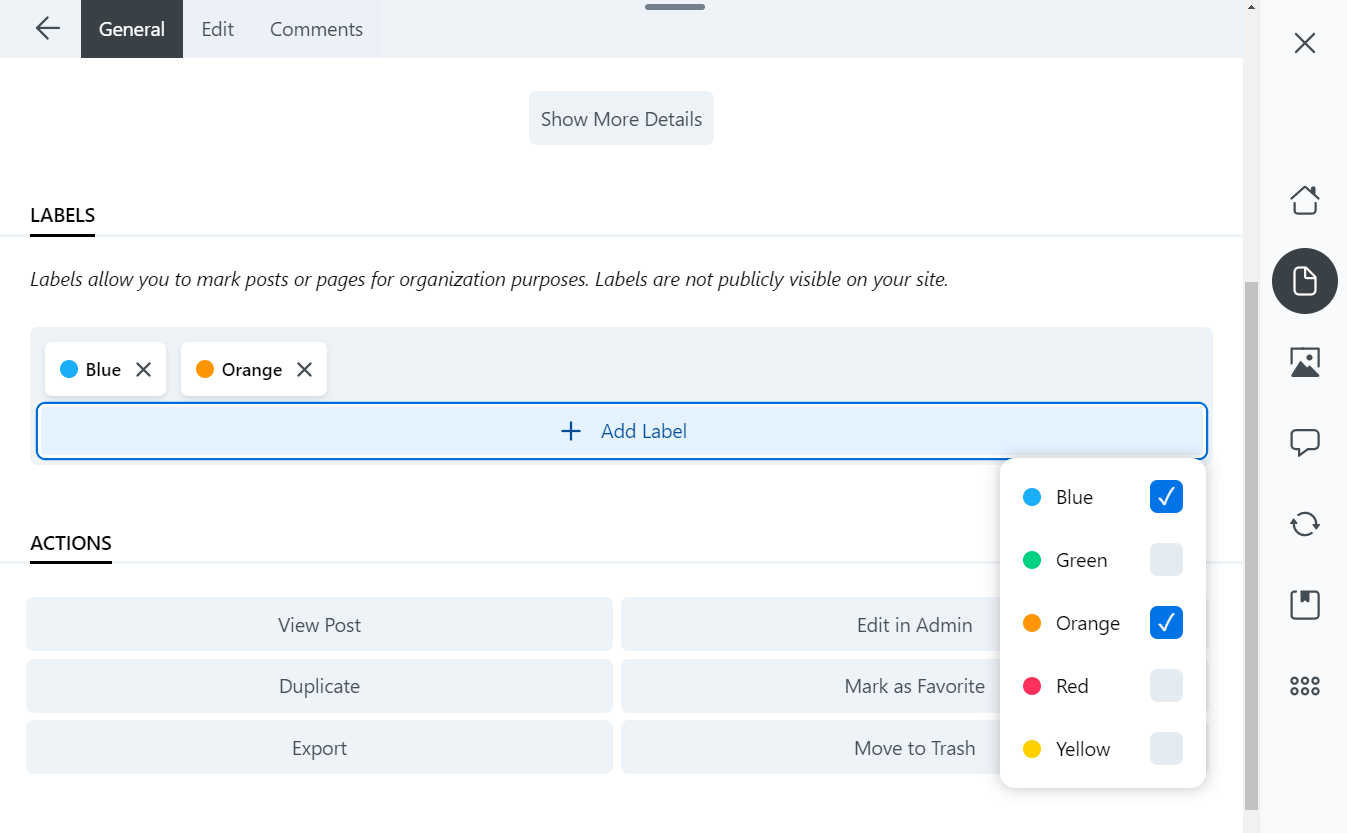The height and width of the screenshot is (833, 1347).
Task: Click the View Post button
Action: (319, 625)
